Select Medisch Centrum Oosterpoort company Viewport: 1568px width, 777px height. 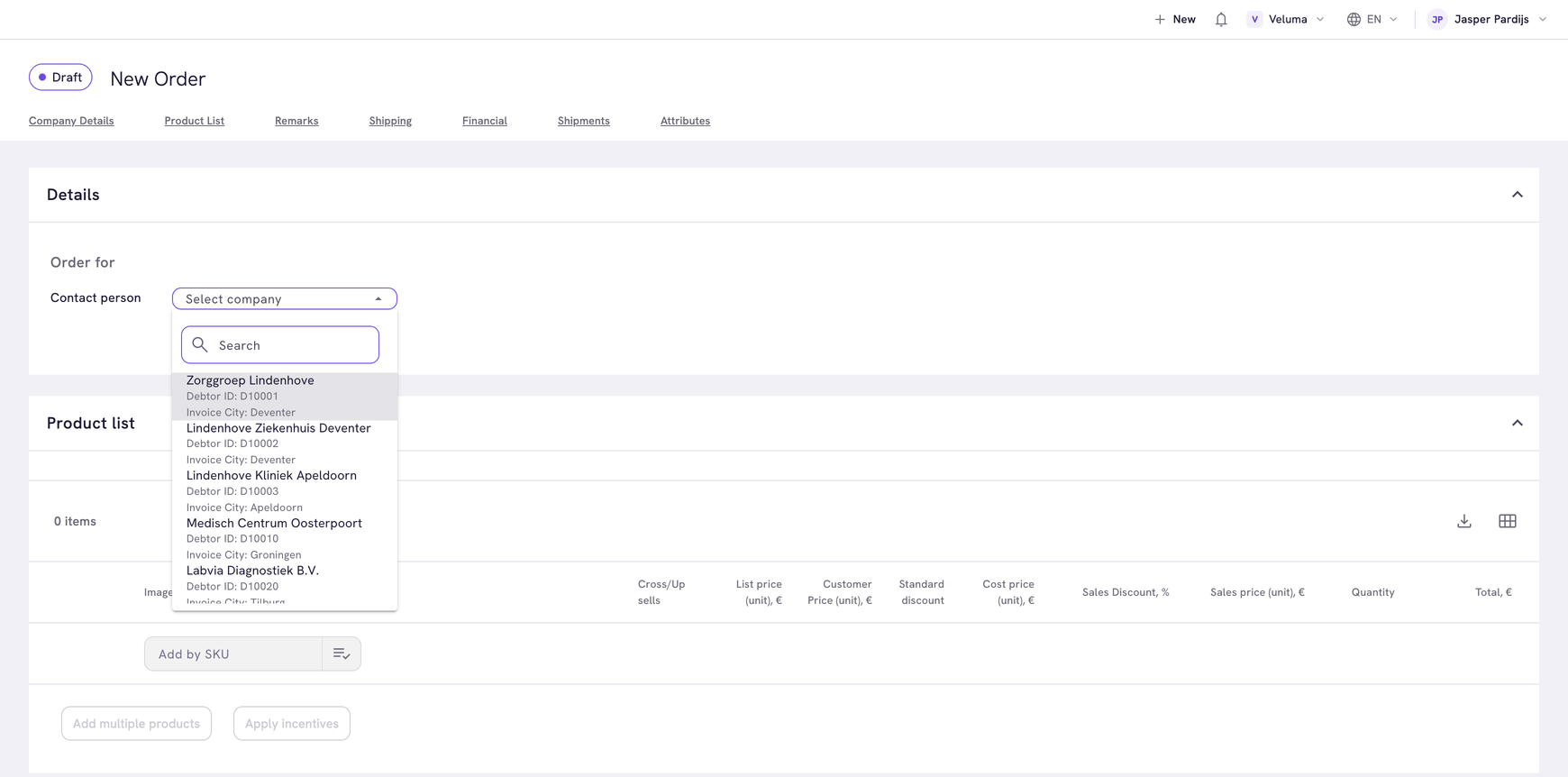pyautogui.click(x=285, y=539)
